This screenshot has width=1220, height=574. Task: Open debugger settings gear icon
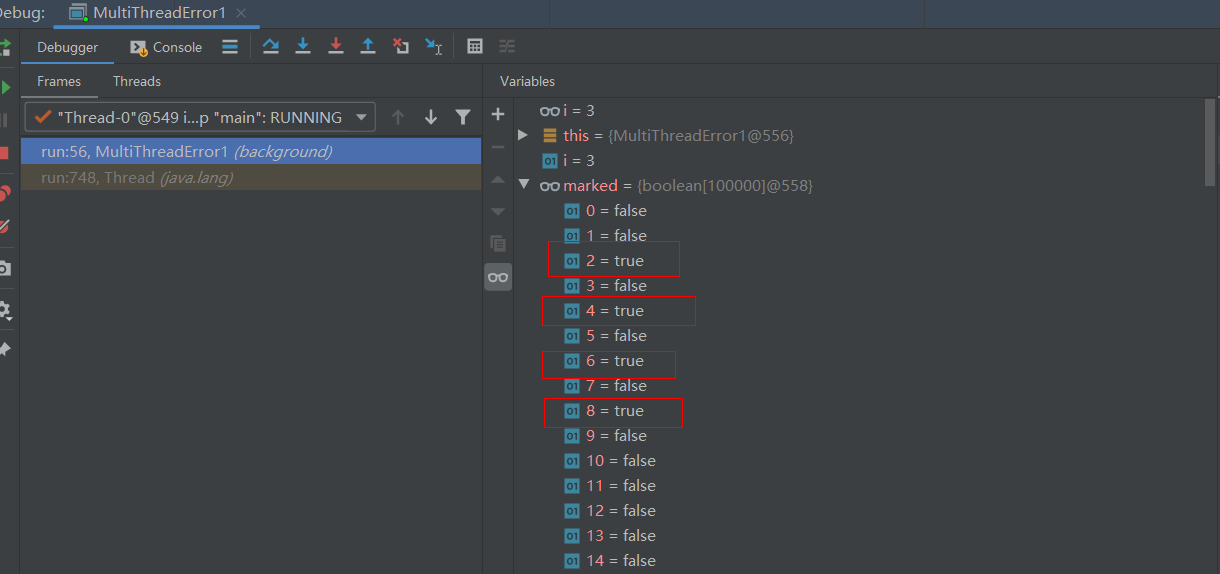coord(4,311)
